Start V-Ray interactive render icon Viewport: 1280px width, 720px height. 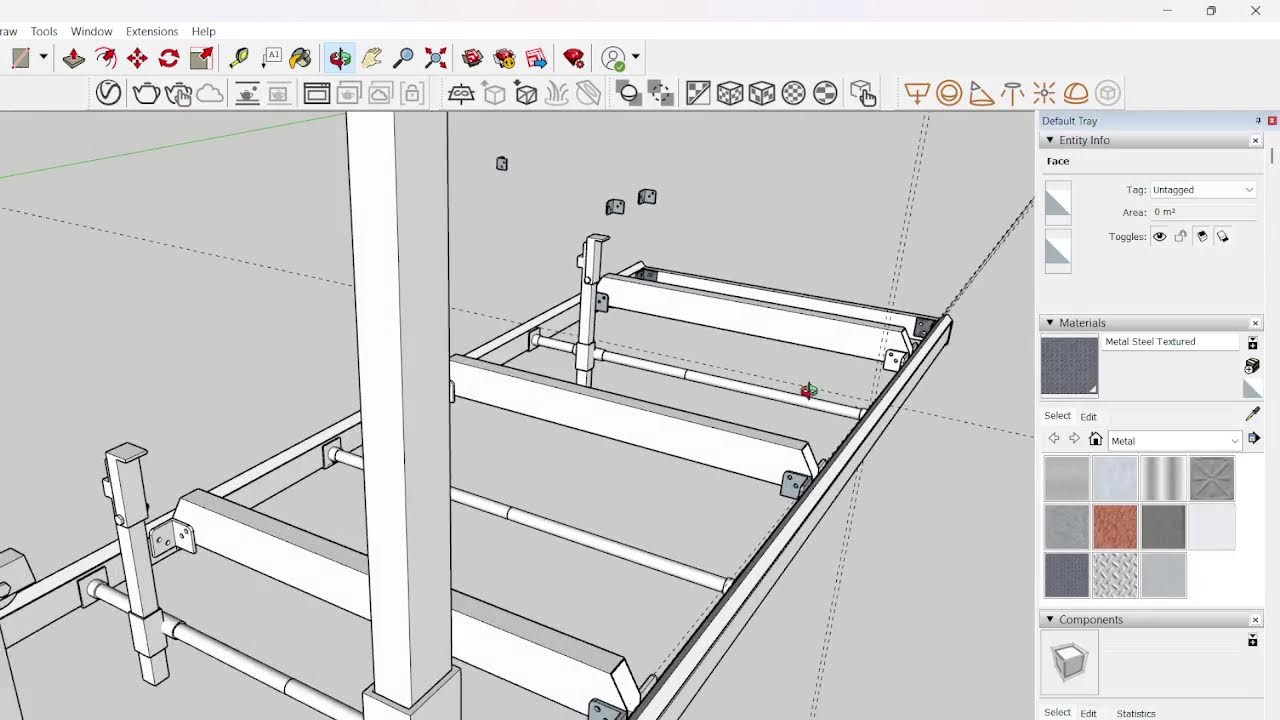tap(178, 94)
